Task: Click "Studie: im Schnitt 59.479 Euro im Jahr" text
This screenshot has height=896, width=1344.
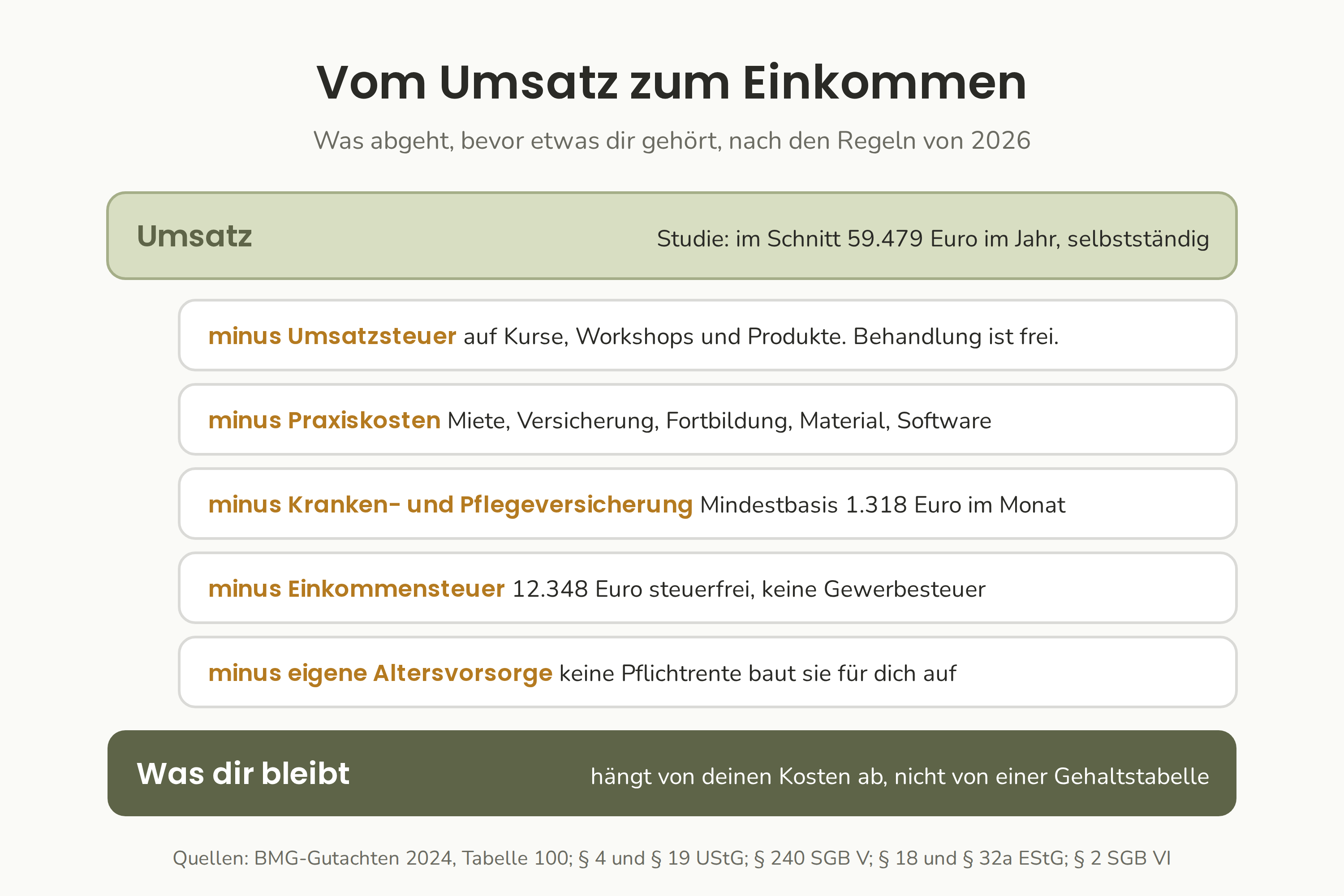Action: pos(858,239)
